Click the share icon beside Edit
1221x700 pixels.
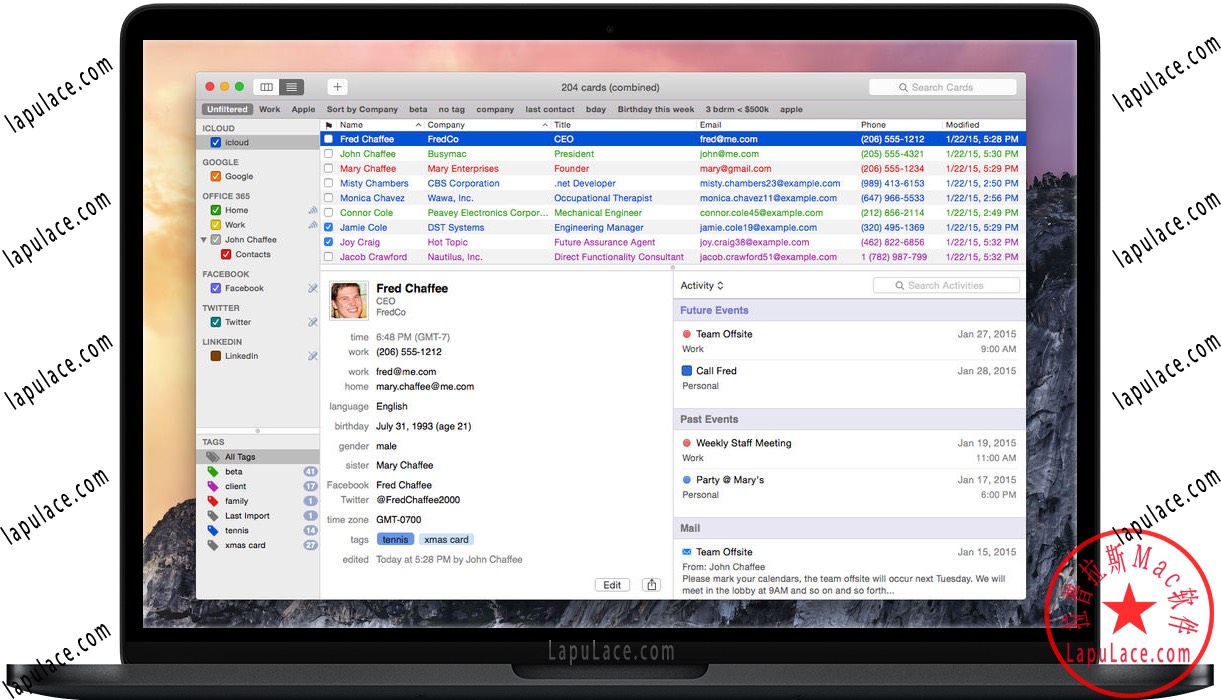pyautogui.click(x=651, y=585)
